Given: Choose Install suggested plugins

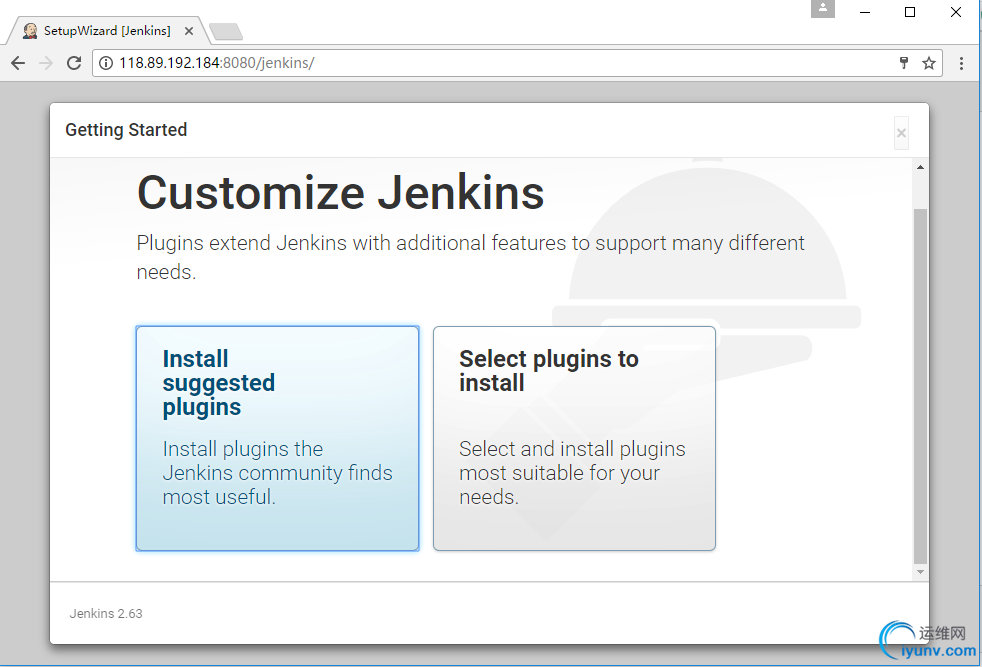Looking at the screenshot, I should pyautogui.click(x=277, y=438).
